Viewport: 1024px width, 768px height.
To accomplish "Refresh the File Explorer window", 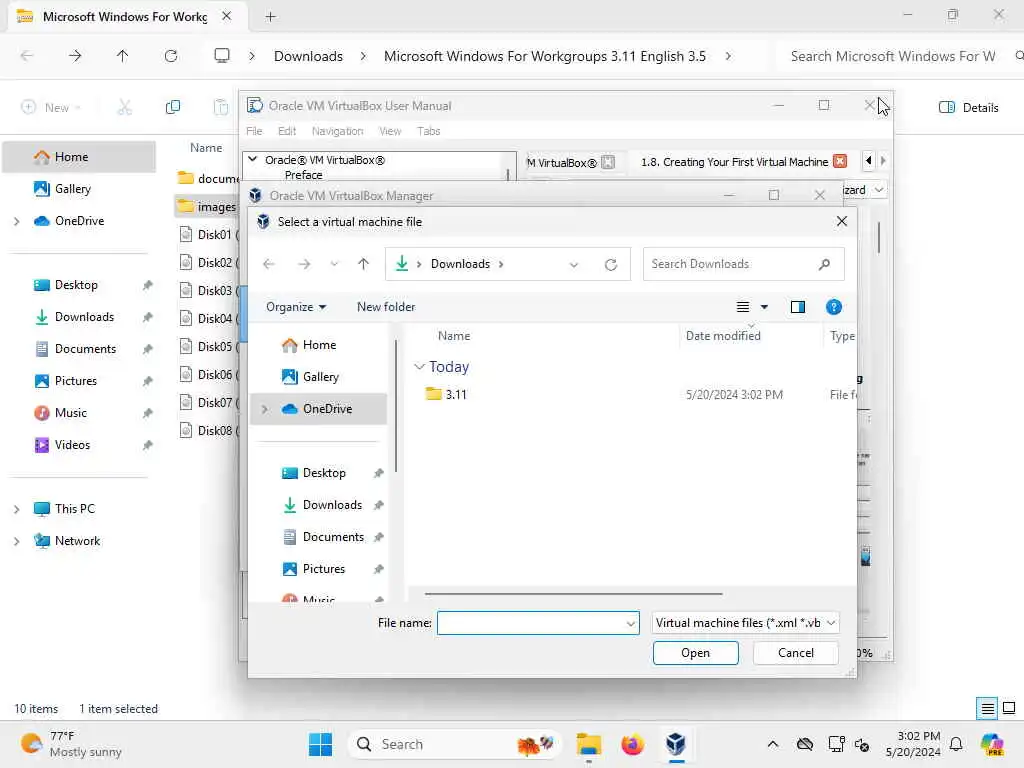I will point(171,56).
